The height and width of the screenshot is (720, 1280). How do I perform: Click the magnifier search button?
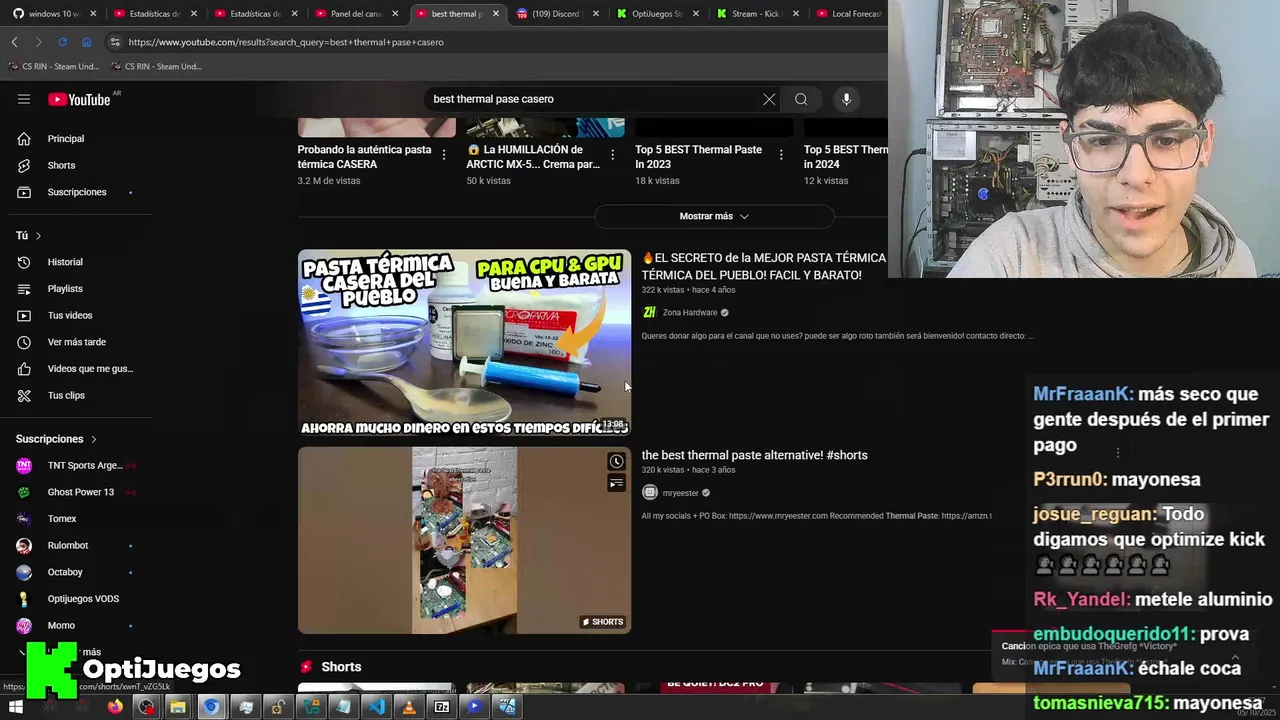(801, 99)
